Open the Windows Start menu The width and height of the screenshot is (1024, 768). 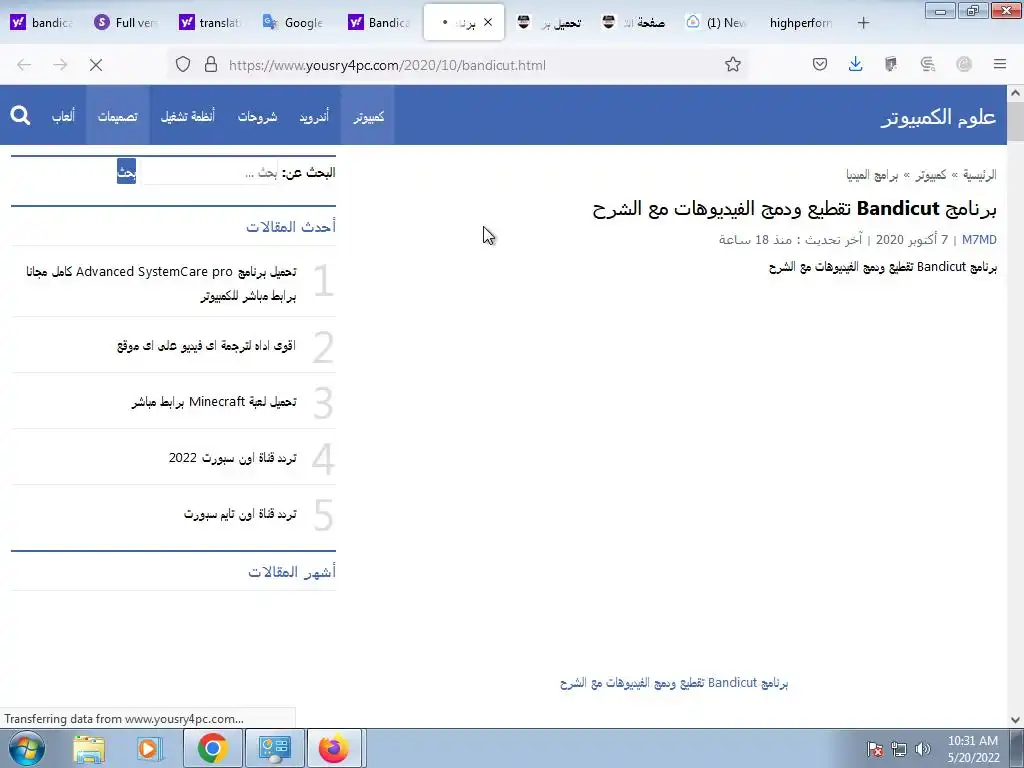[27, 748]
